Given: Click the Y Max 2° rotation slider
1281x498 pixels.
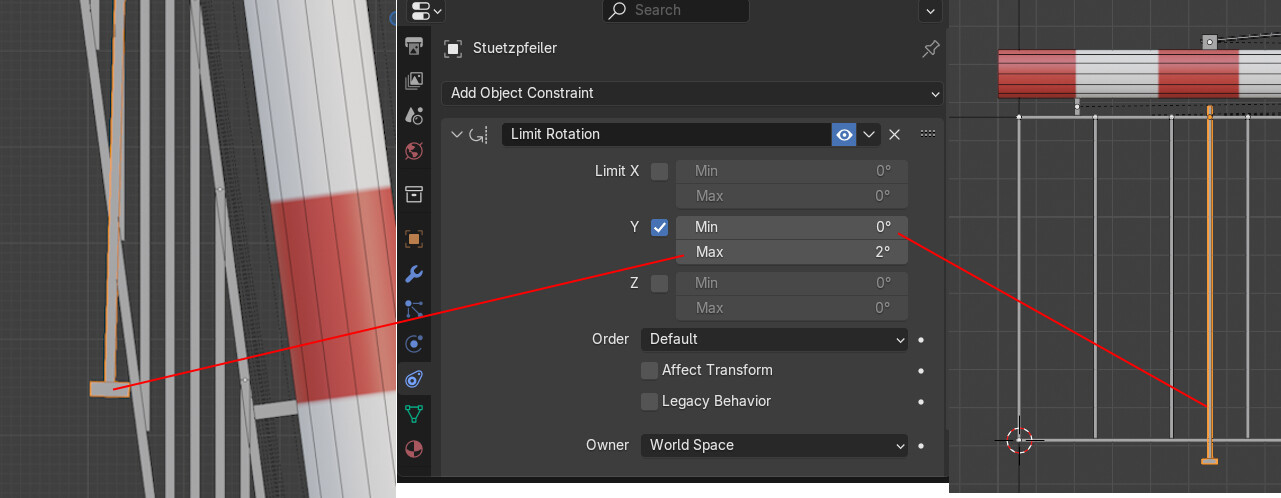Looking at the screenshot, I should (792, 252).
